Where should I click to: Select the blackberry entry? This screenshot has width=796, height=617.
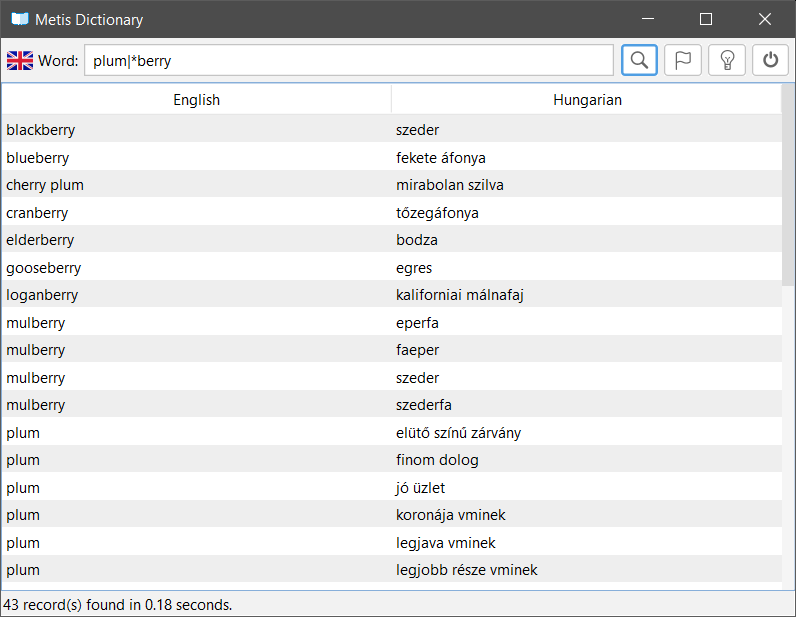[x=391, y=129]
